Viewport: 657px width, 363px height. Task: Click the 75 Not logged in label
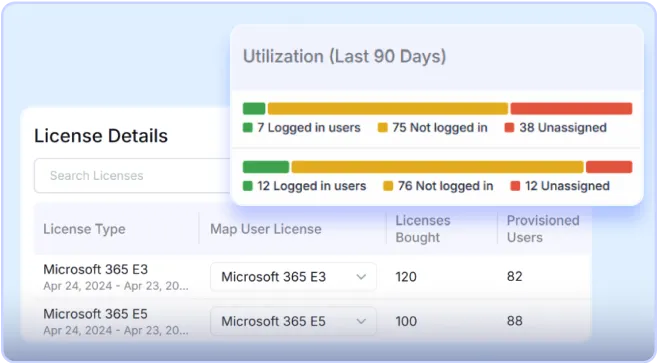pos(440,127)
